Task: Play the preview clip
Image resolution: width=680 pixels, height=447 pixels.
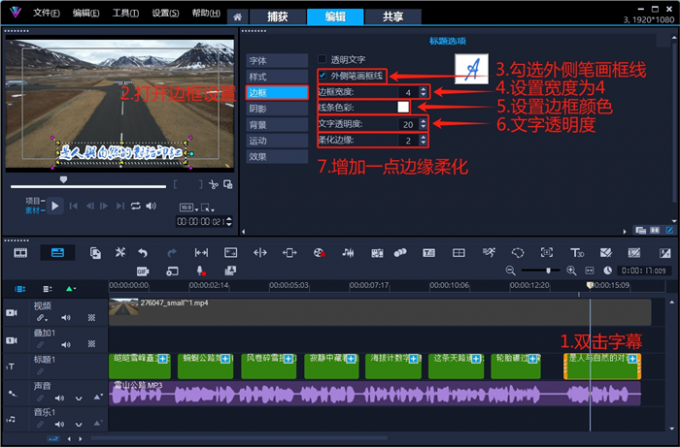Action: (55, 206)
